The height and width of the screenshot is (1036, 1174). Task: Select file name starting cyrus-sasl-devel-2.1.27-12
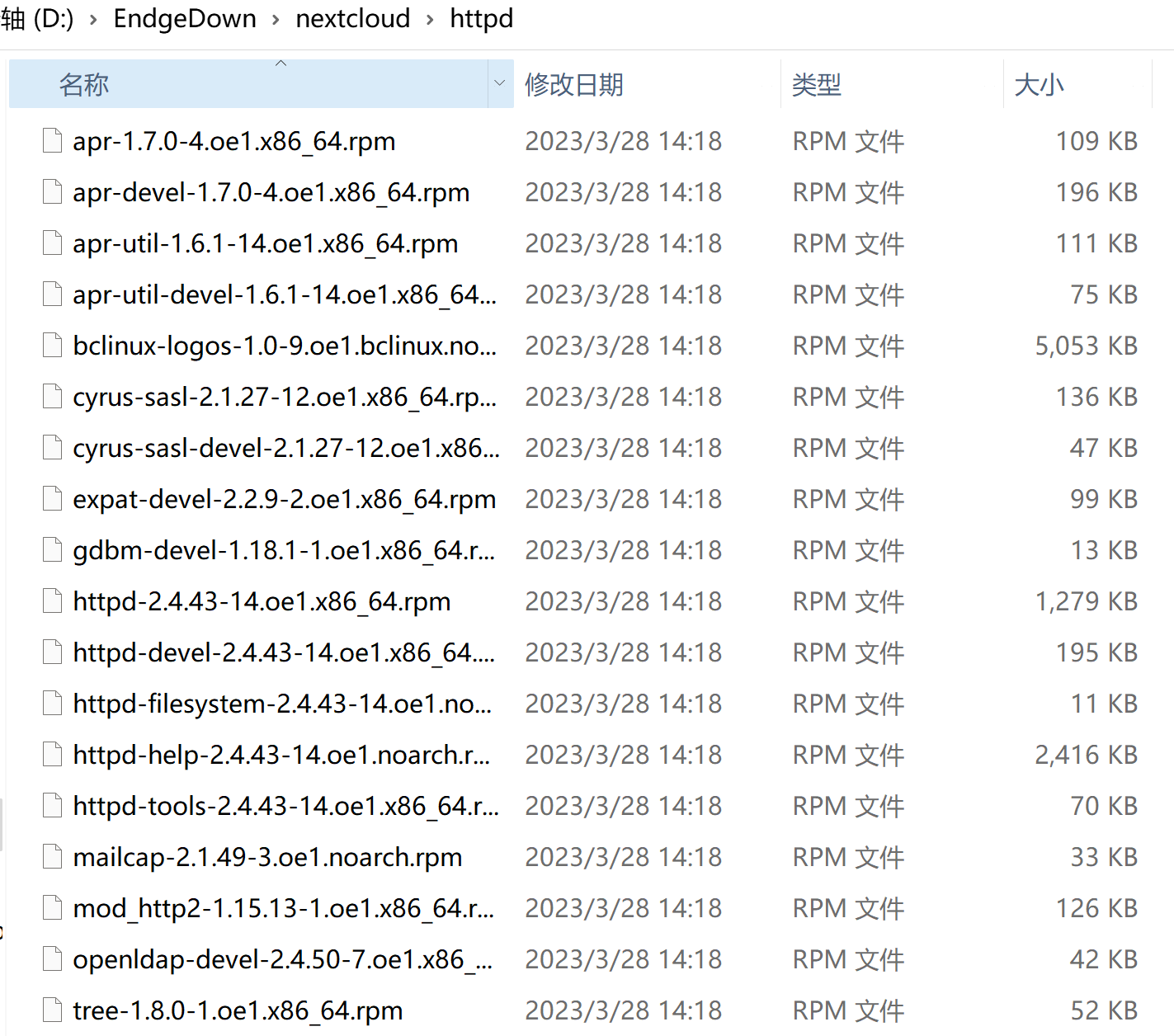(x=286, y=448)
